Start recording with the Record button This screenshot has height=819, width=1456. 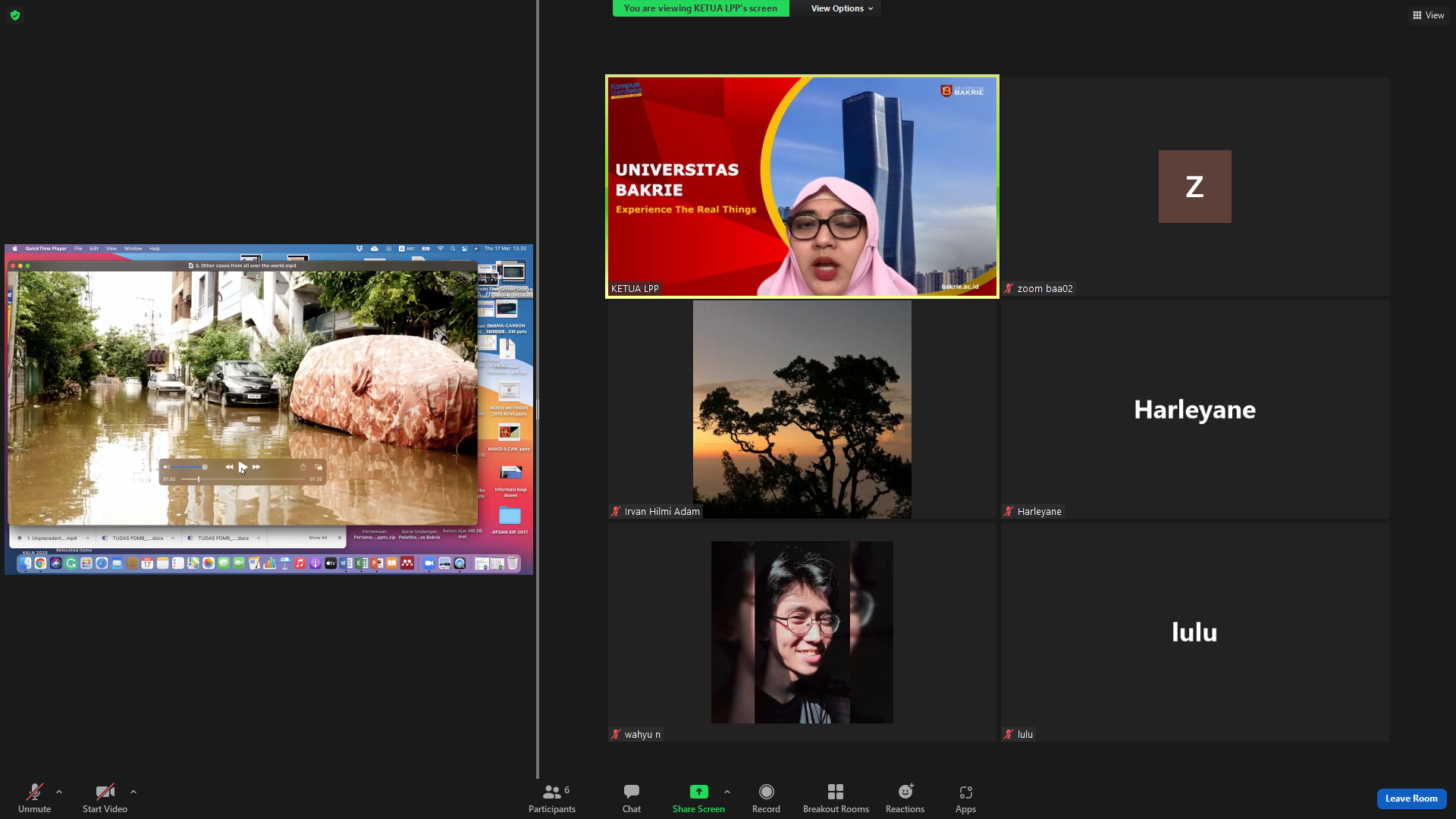pos(766,799)
